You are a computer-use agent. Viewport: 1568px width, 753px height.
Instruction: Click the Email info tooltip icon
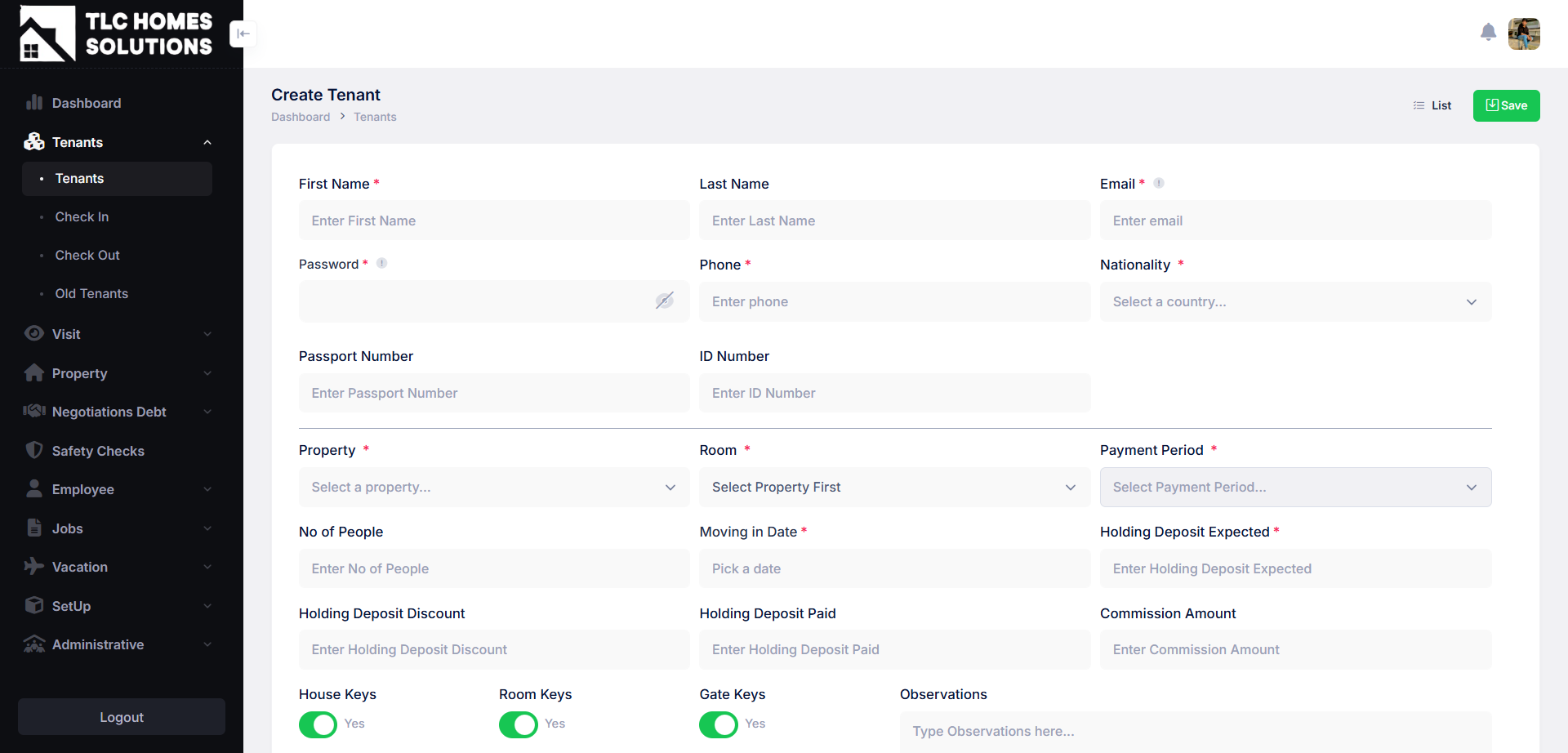tap(1159, 183)
